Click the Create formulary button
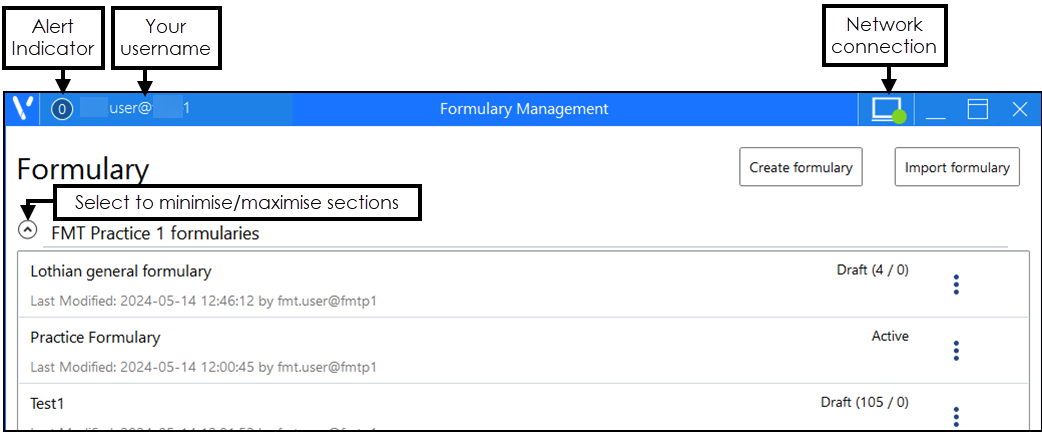Viewport: 1042px width, 432px height. point(801,167)
